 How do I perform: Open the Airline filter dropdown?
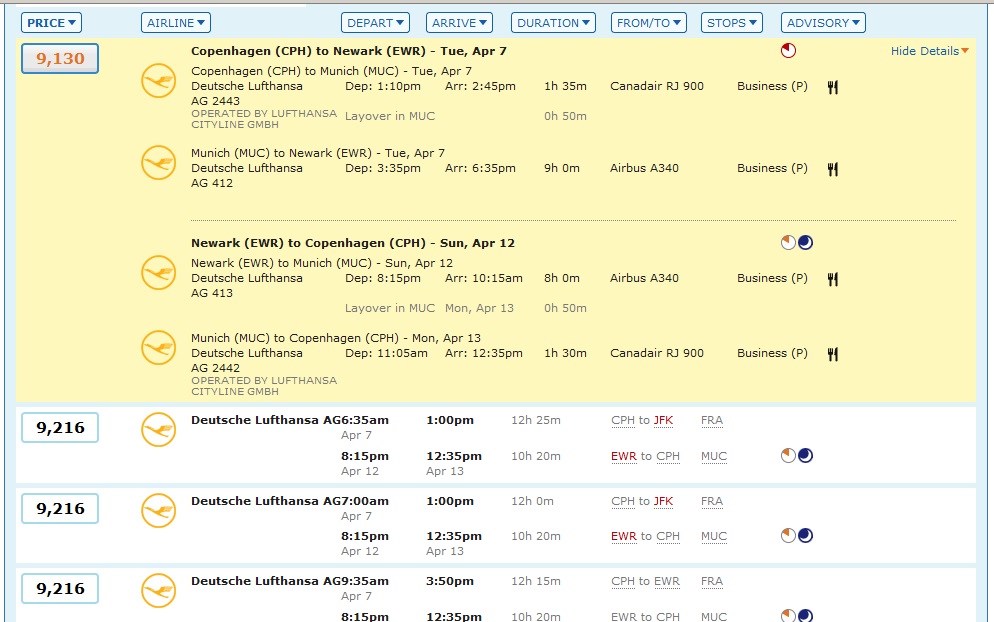click(x=176, y=23)
